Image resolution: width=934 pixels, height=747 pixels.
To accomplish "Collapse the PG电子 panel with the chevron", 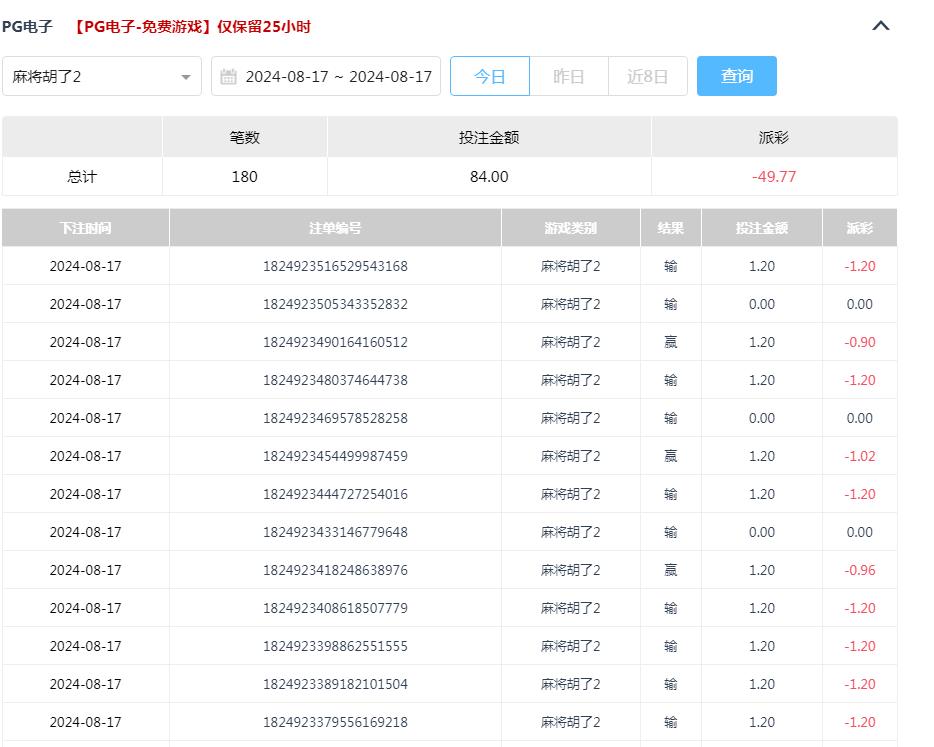I will pos(880,25).
